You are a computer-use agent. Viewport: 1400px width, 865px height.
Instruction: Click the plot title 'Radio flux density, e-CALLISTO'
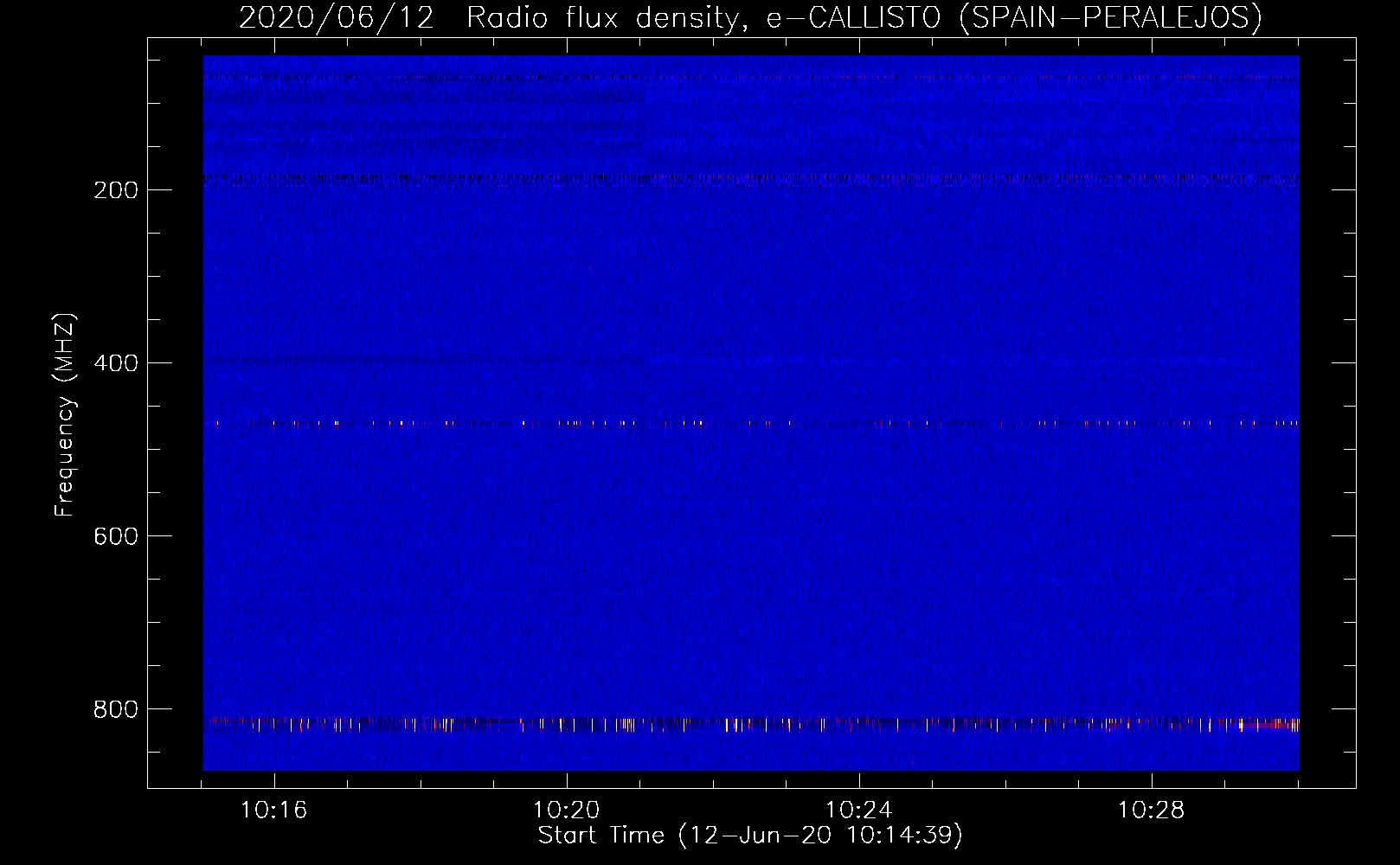click(703, 17)
